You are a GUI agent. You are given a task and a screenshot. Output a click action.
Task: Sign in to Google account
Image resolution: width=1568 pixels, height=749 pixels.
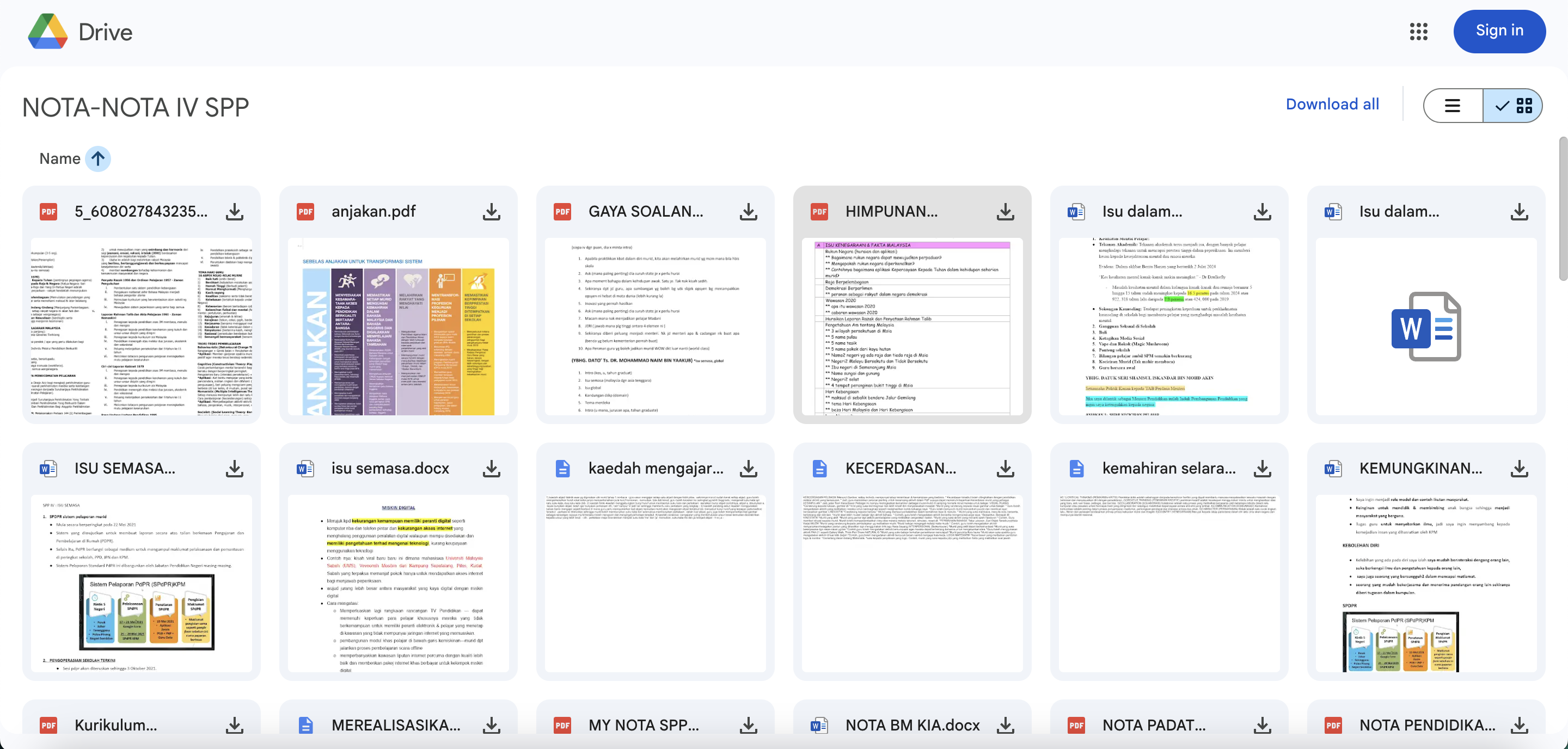[x=1499, y=31]
